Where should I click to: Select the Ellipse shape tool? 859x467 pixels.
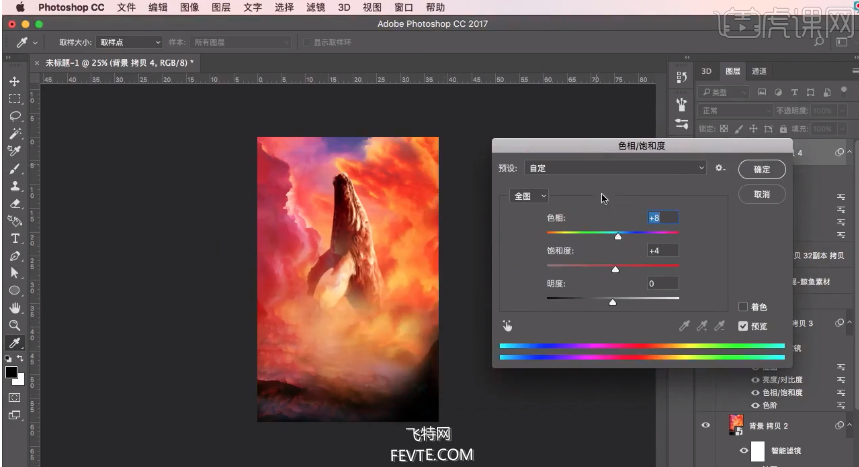(x=15, y=291)
